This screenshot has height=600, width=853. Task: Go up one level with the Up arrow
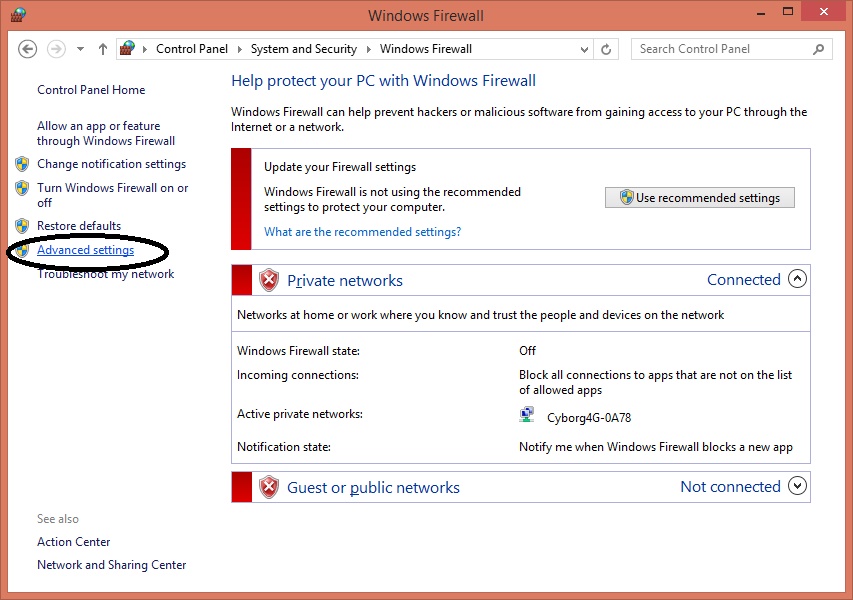[x=103, y=49]
